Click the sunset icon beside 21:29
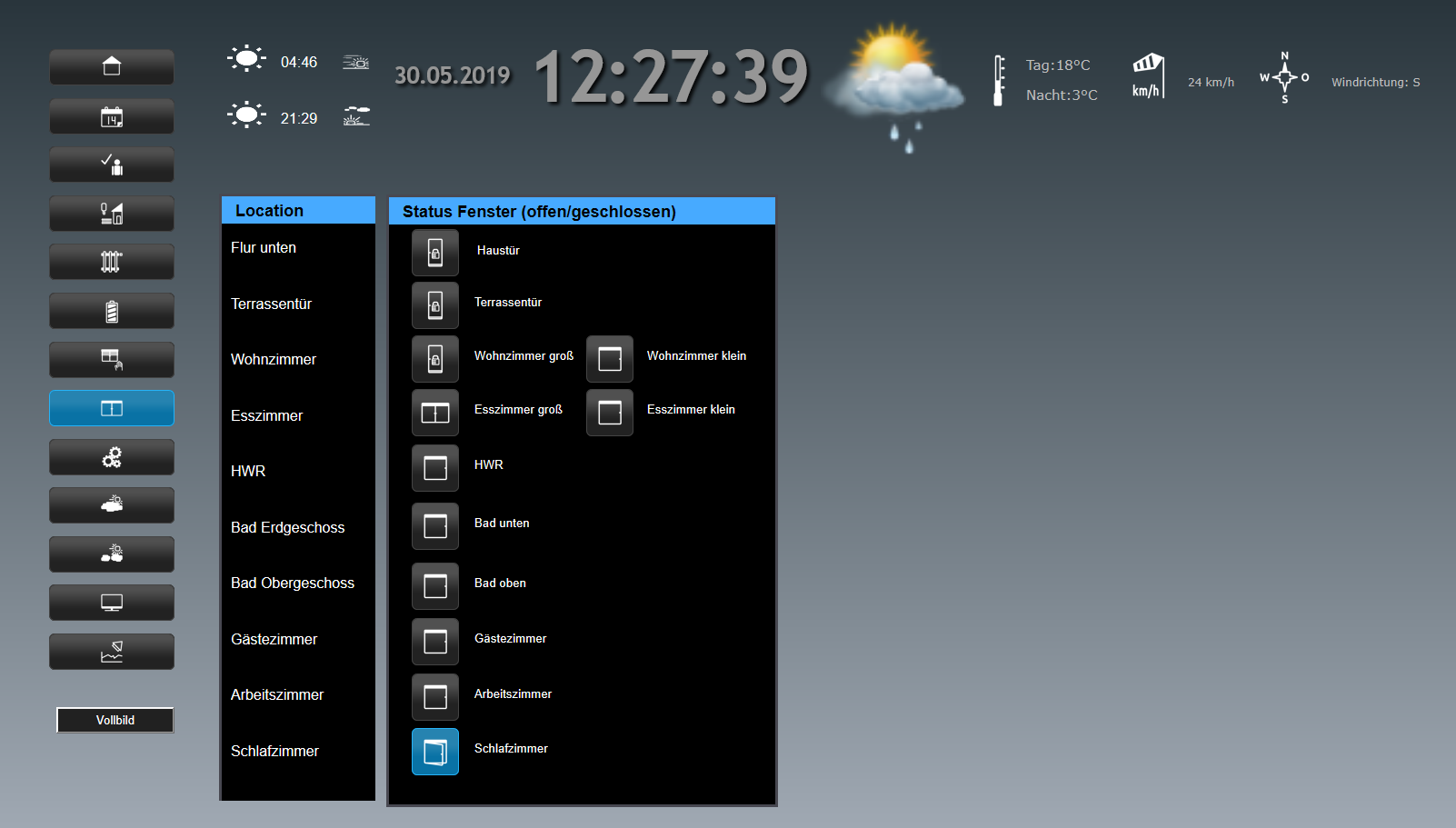The image size is (1456, 828). pyautogui.click(x=356, y=116)
